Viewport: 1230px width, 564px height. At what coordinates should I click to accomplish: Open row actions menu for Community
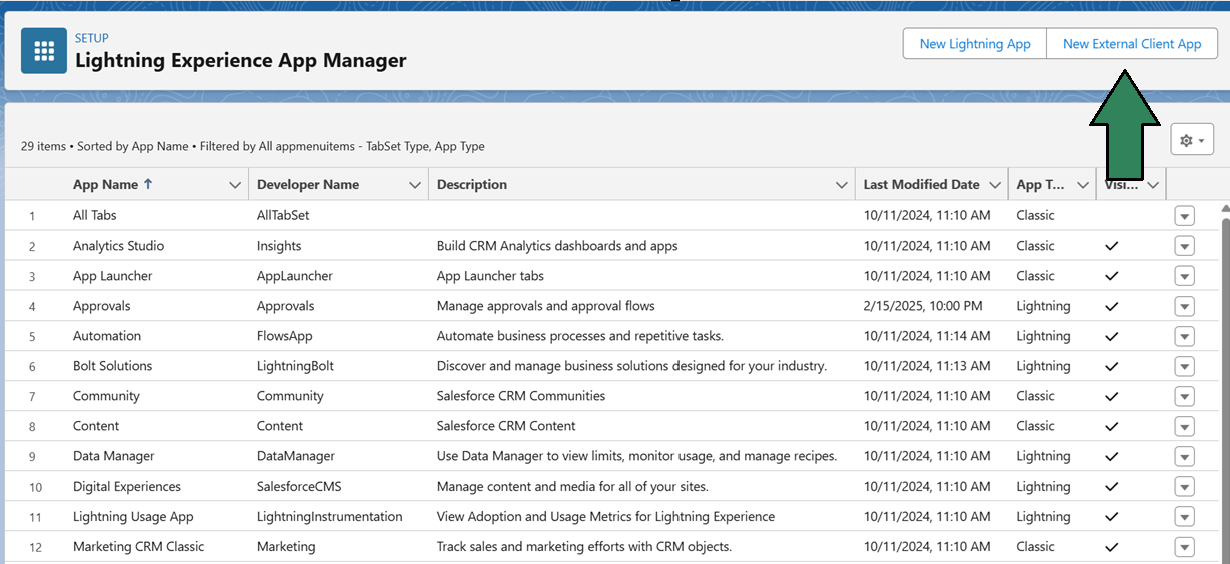[x=1185, y=396]
